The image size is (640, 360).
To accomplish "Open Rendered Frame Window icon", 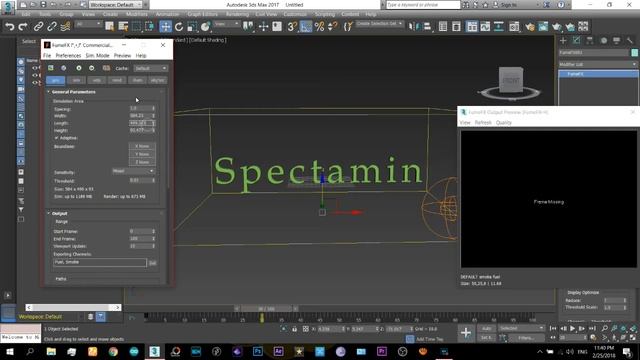I will click(543, 27).
